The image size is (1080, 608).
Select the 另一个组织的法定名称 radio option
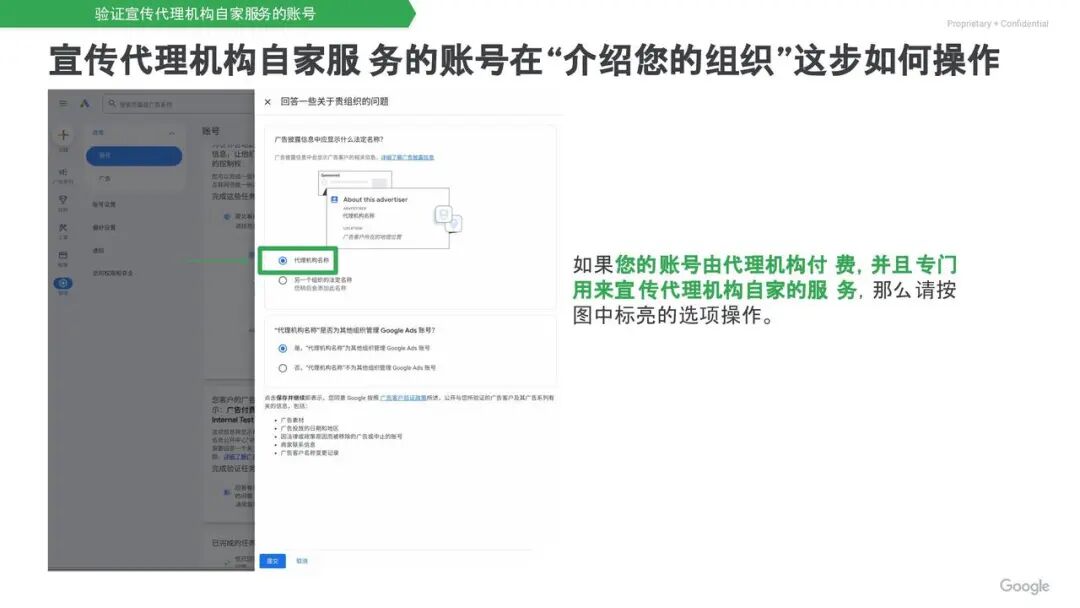[x=282, y=280]
